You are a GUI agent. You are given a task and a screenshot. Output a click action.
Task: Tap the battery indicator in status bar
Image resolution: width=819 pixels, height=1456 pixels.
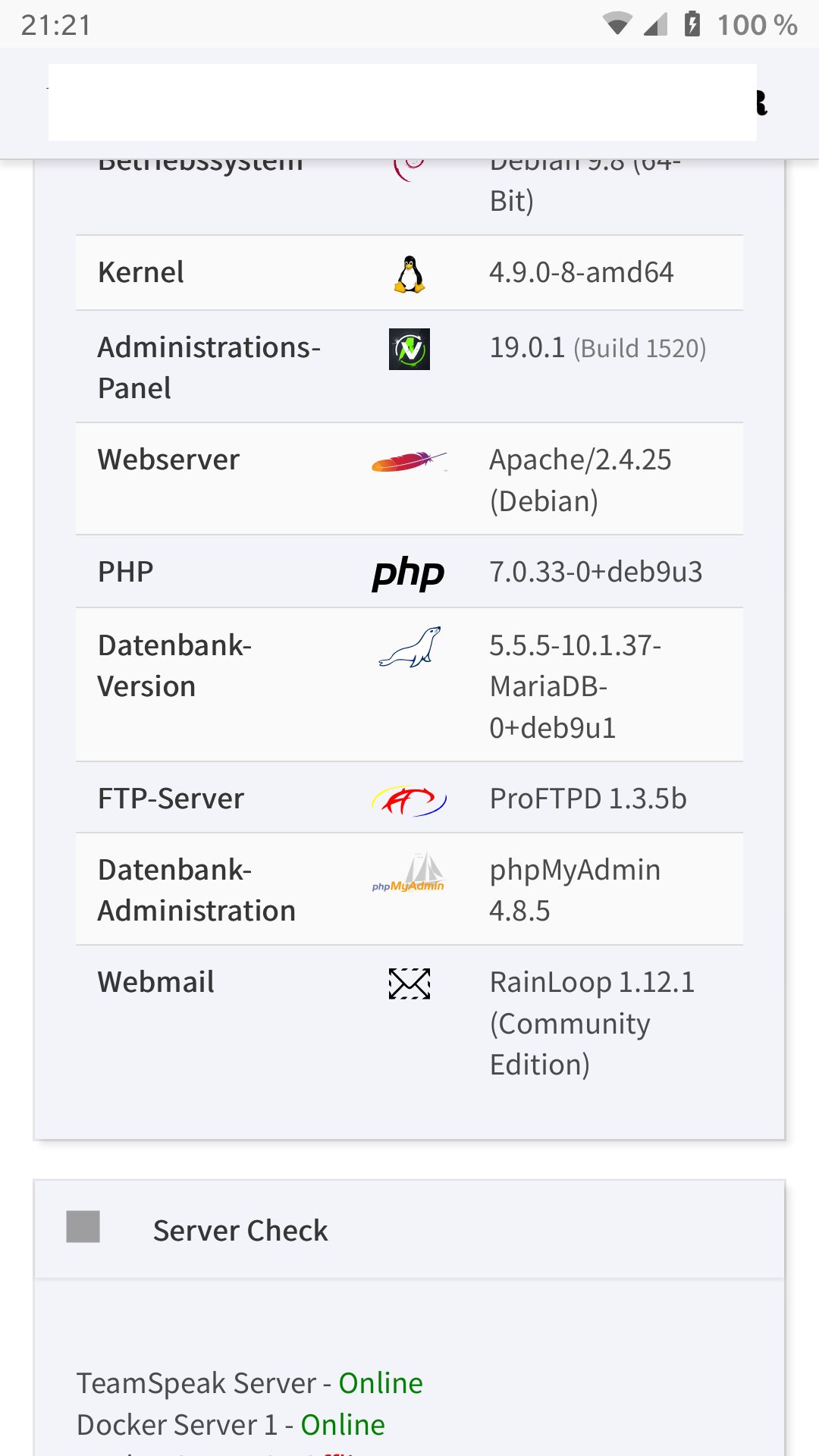[x=692, y=24]
